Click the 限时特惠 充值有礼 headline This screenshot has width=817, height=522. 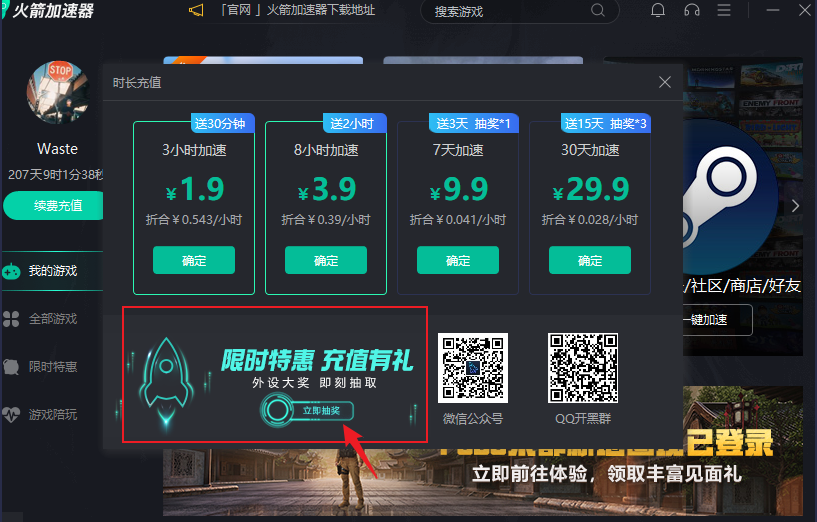(317, 360)
